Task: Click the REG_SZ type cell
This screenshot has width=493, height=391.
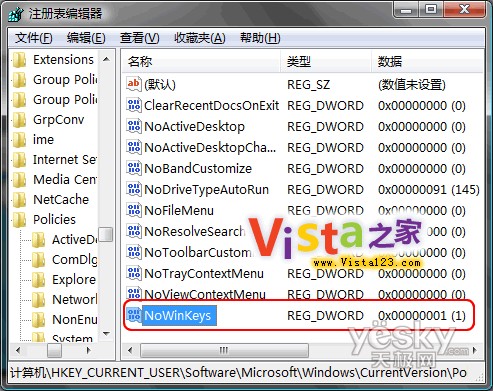Action: 309,84
